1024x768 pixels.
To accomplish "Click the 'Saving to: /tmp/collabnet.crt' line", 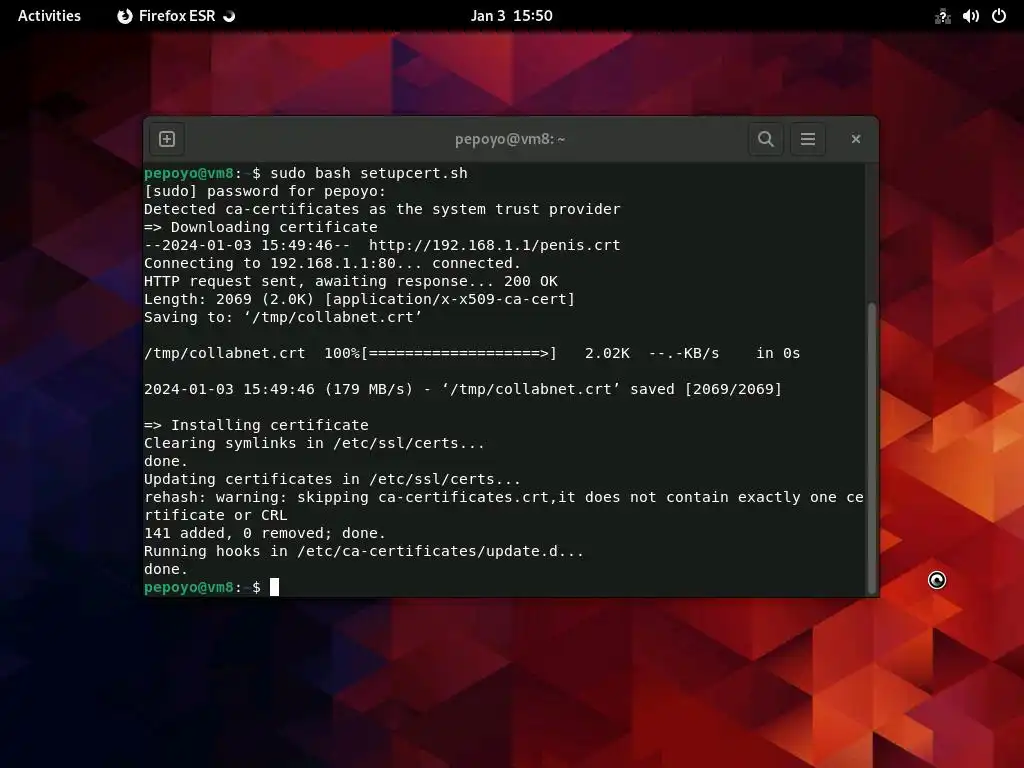I will (x=283, y=317).
